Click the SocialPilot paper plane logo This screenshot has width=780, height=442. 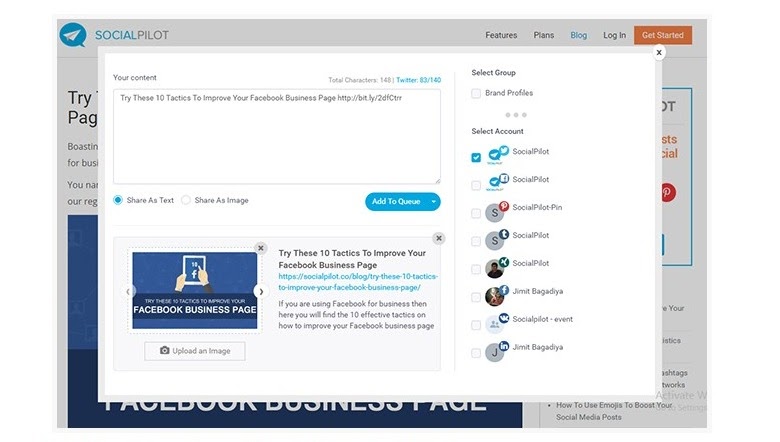click(73, 35)
